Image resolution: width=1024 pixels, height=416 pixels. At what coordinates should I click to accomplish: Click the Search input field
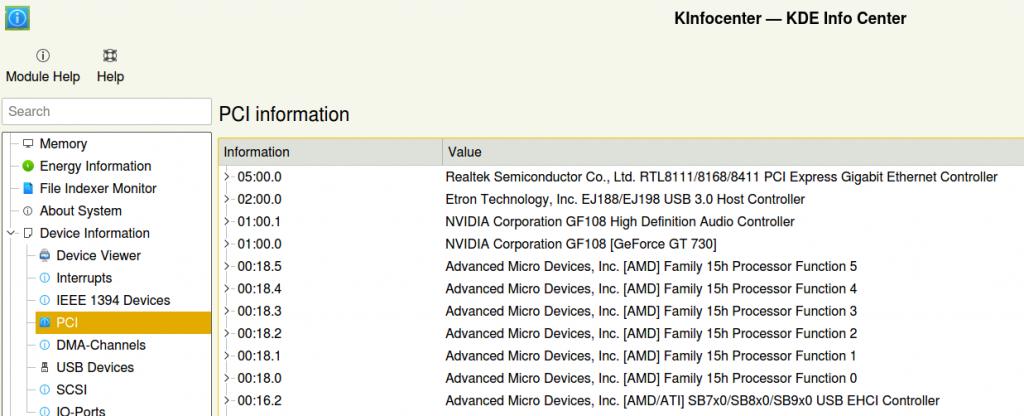(x=106, y=111)
